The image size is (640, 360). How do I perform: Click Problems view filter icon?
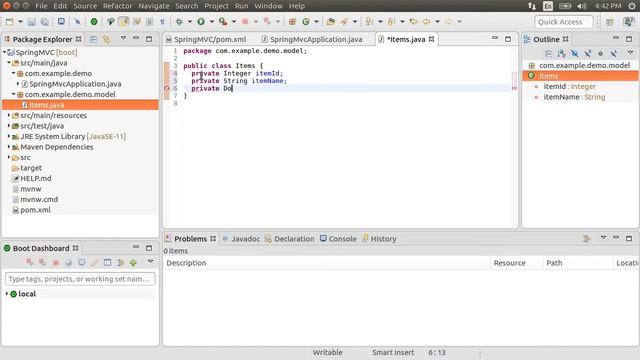[x=587, y=238]
